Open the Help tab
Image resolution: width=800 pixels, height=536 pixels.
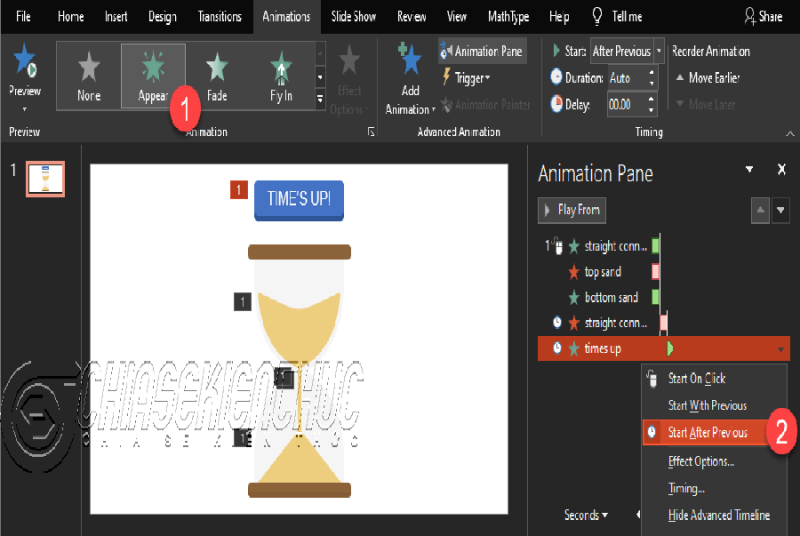(559, 17)
